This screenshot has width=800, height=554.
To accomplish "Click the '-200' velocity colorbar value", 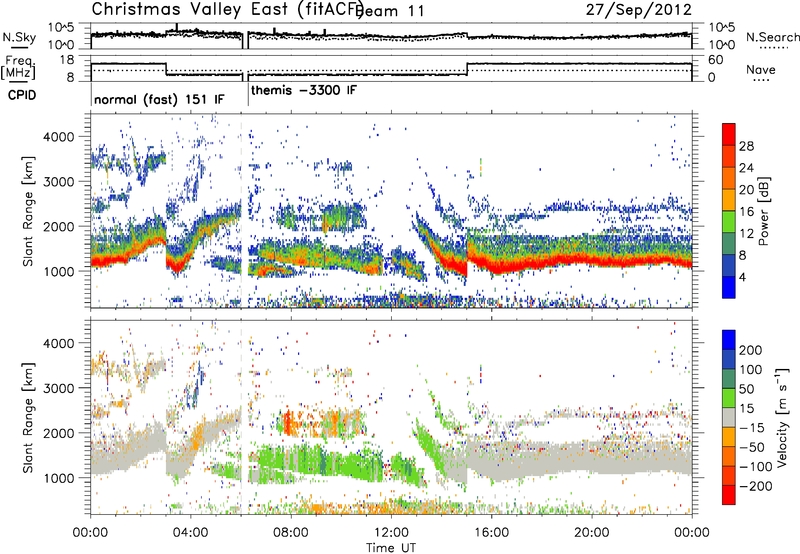I will (755, 486).
